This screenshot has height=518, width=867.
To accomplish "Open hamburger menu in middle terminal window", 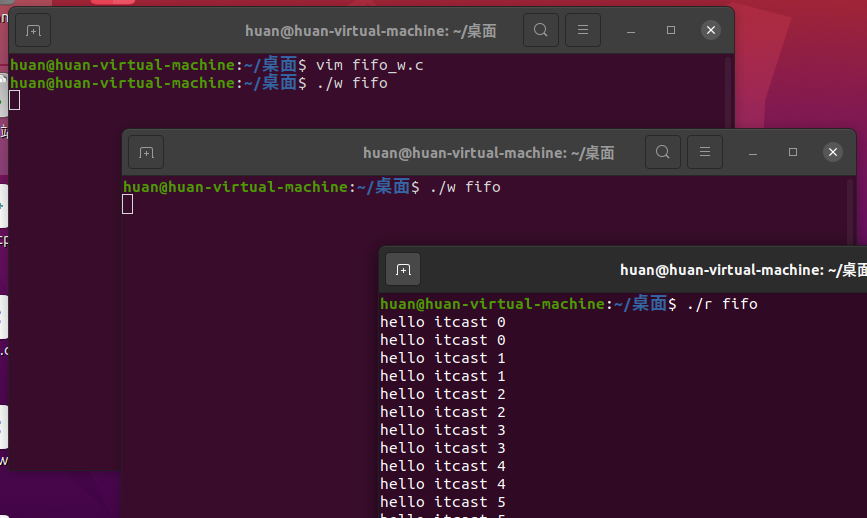I will (x=705, y=152).
